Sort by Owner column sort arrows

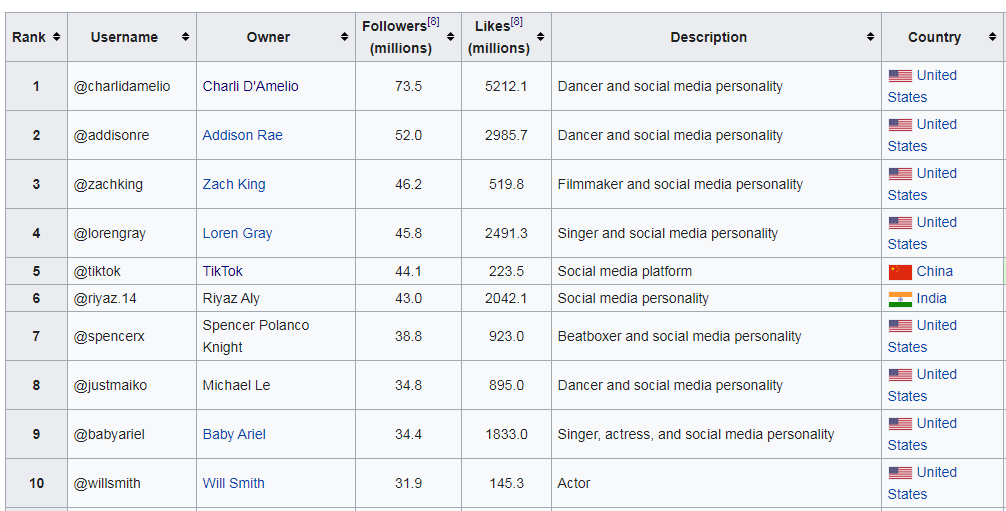[345, 37]
